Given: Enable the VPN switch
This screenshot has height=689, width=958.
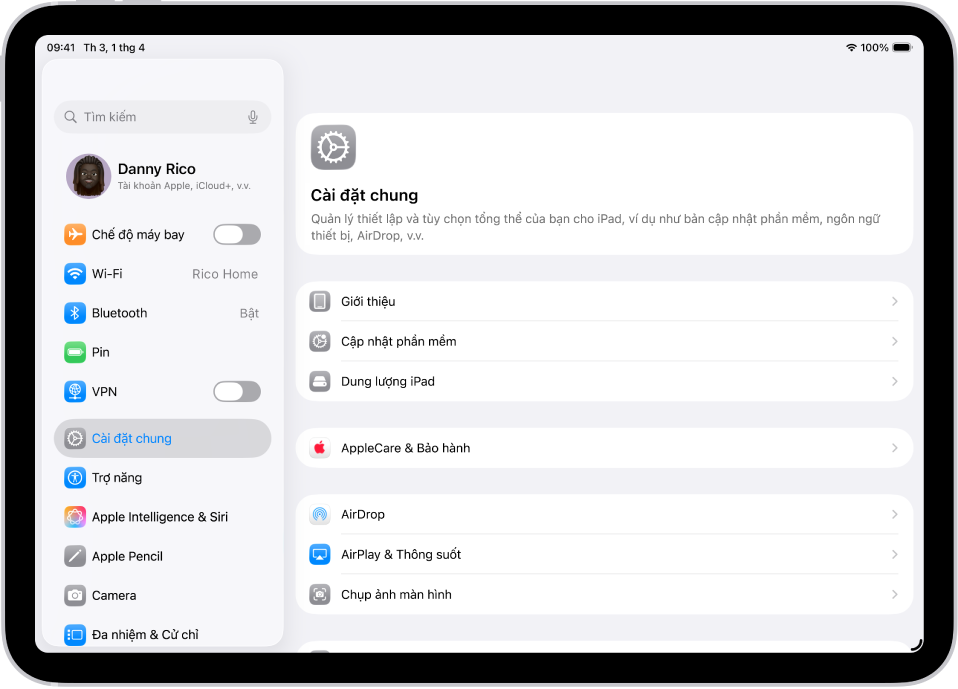Looking at the screenshot, I should (x=236, y=391).
